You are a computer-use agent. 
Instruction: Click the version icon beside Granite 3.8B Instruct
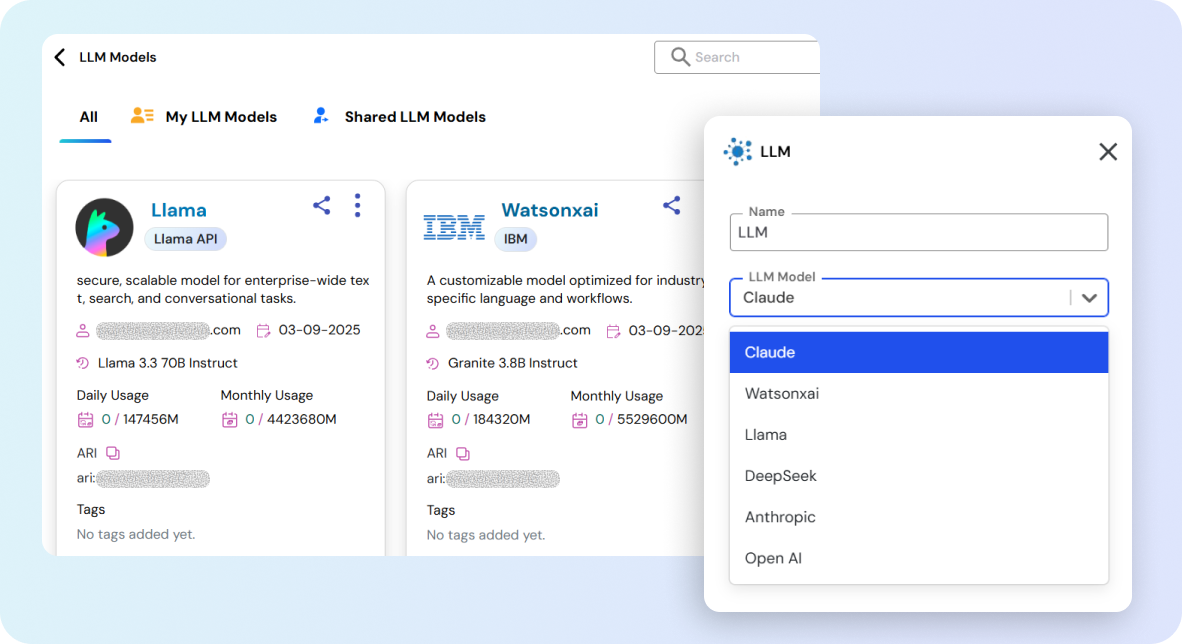433,363
